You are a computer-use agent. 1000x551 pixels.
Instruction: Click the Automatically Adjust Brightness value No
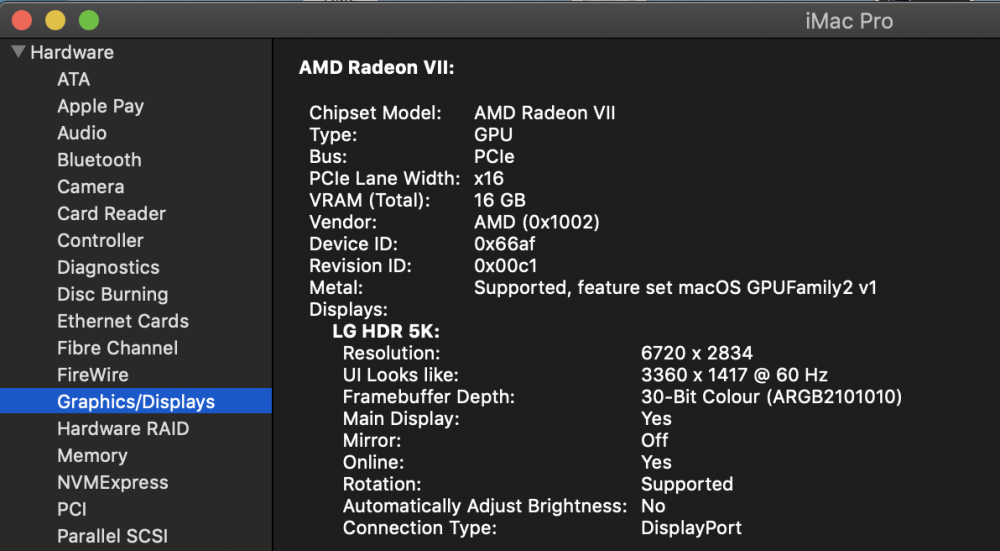653,506
